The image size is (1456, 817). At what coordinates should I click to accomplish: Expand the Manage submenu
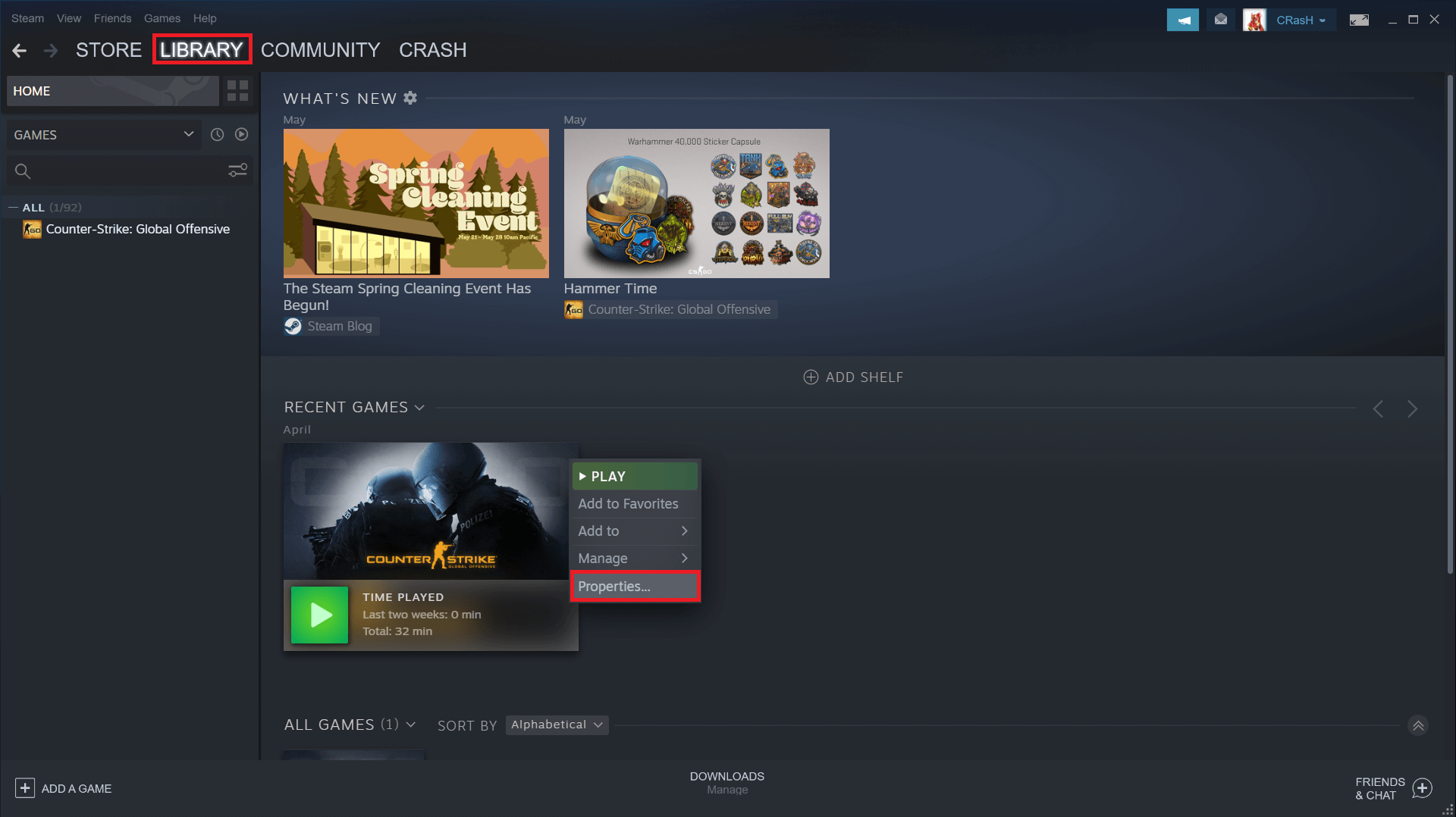coord(634,559)
